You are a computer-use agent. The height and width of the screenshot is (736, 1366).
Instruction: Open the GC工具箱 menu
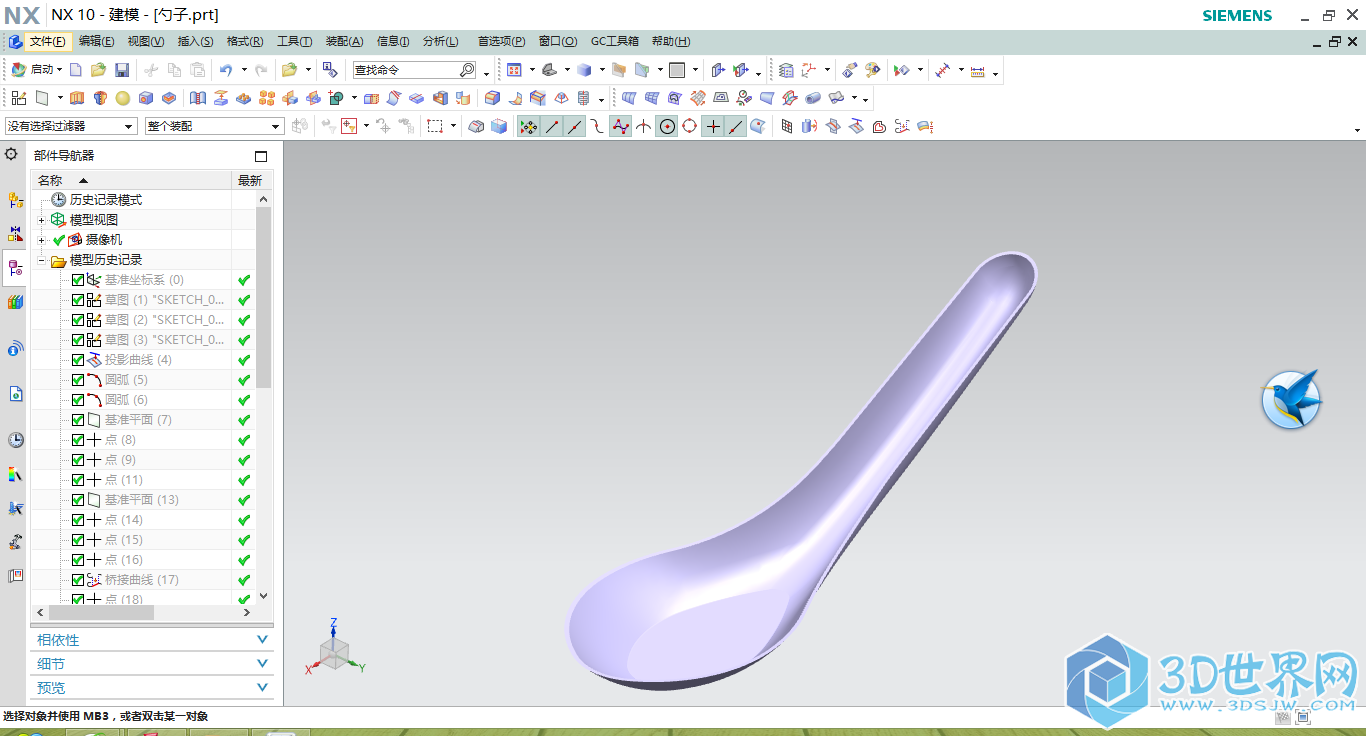[614, 41]
